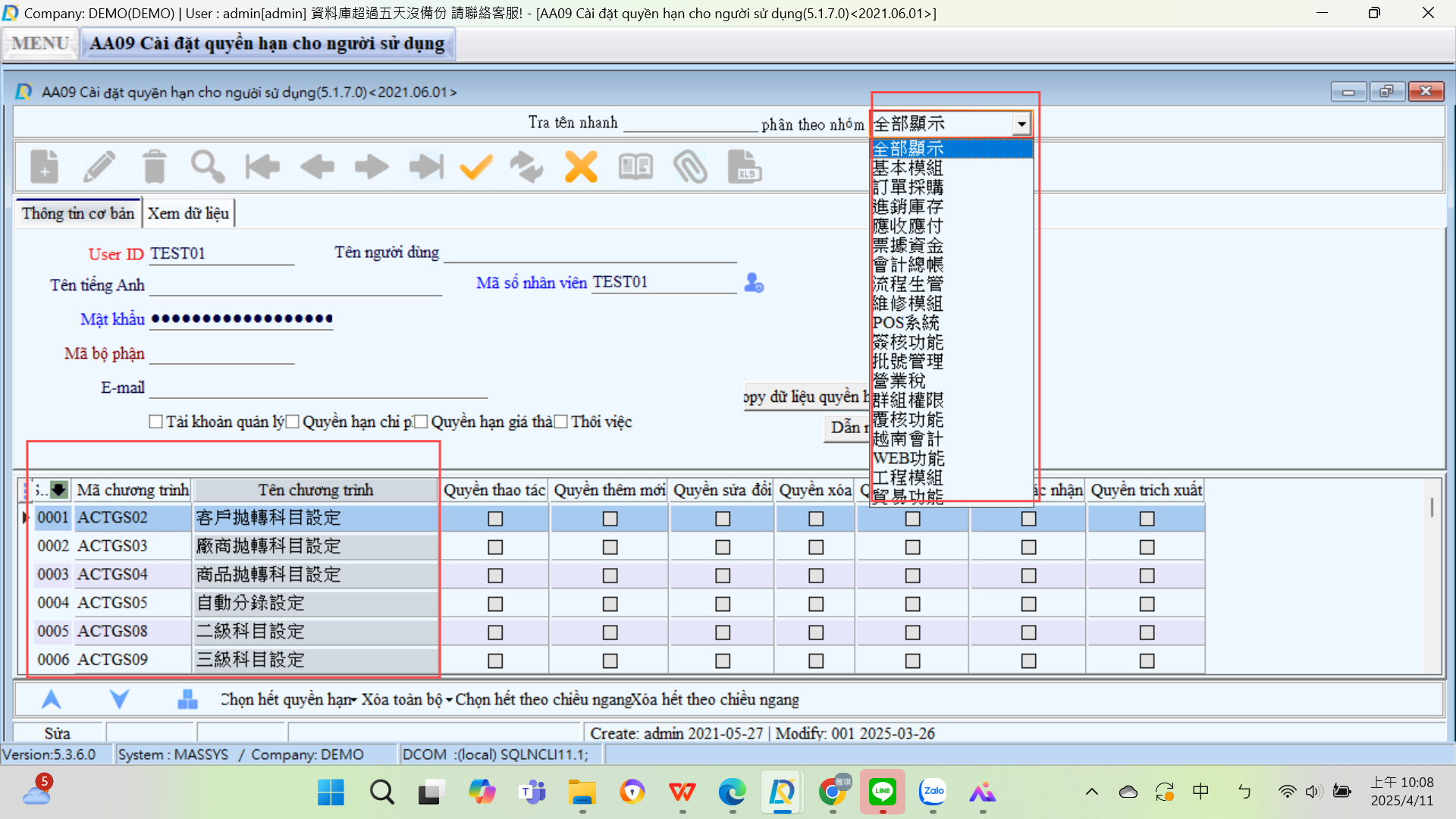This screenshot has height=819, width=1456.
Task: Switch to AA09 Cài đặt quyền hạn tab
Action: coord(267,43)
